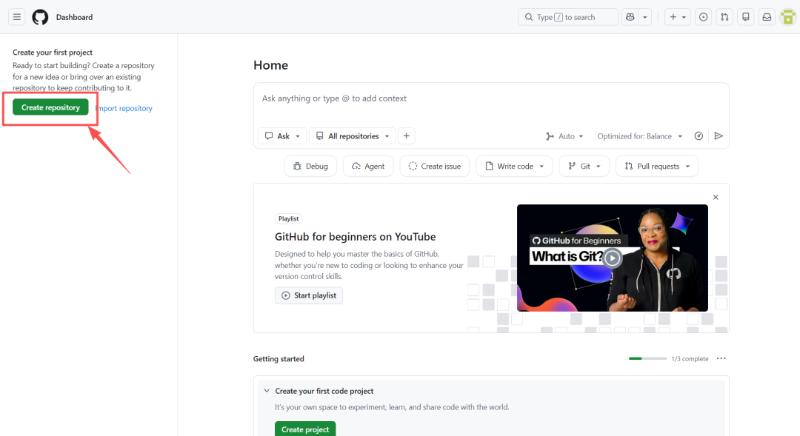
Task: Click the send arrow icon in chat
Action: click(x=718, y=136)
